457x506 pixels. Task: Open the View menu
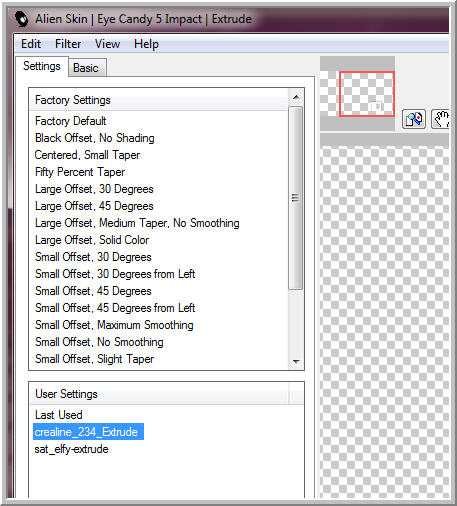[x=107, y=44]
